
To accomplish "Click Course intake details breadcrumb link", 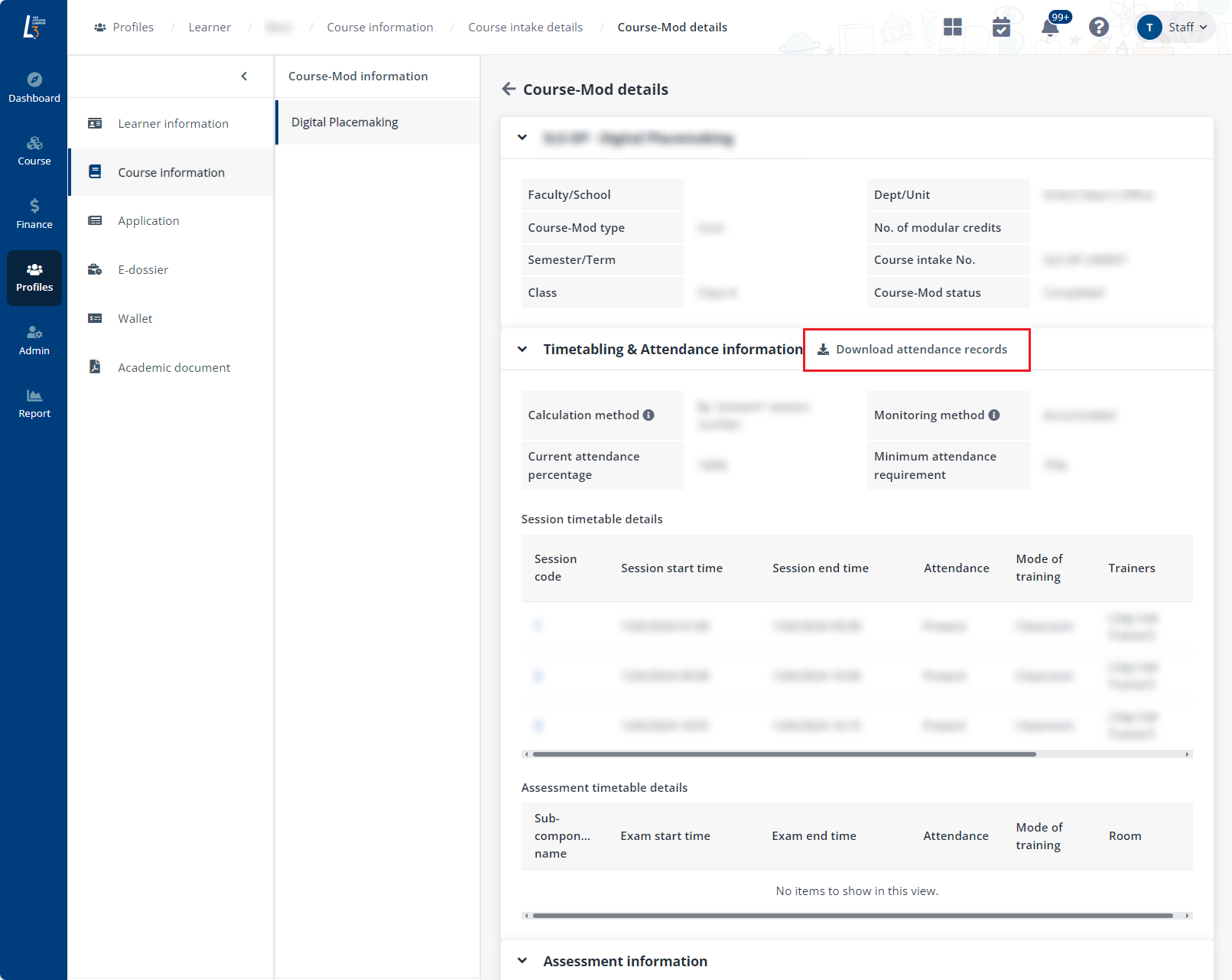I will 525,28.
